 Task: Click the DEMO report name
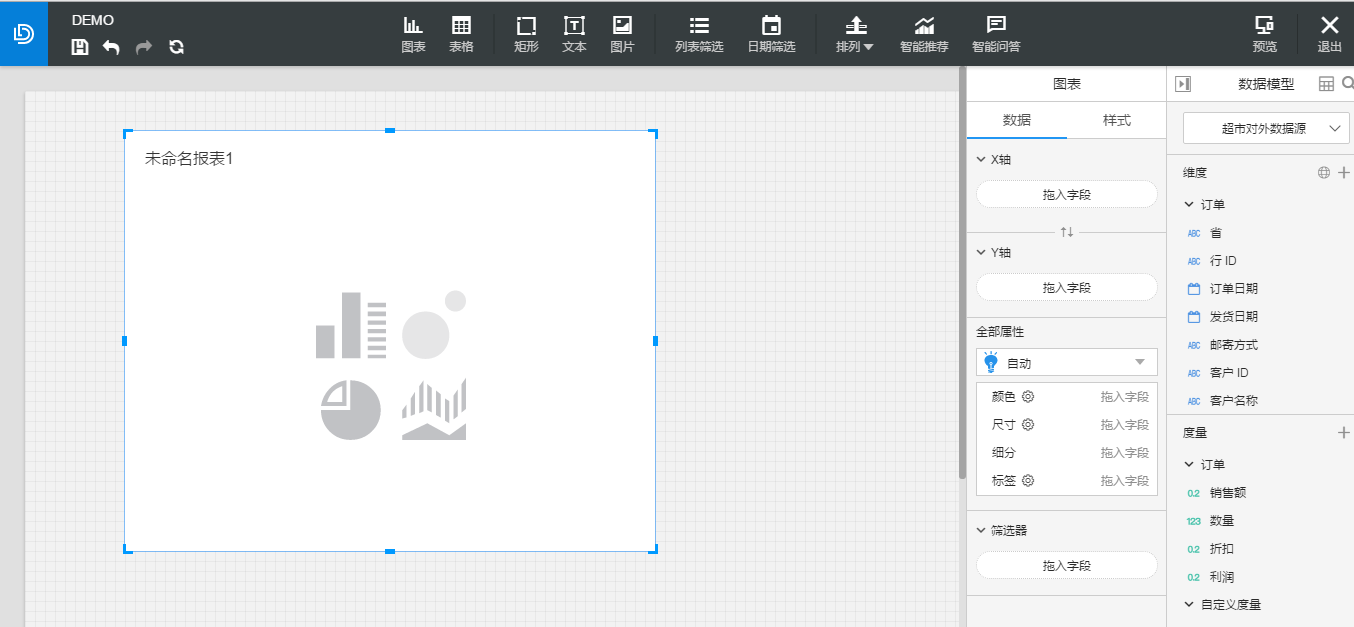point(93,20)
